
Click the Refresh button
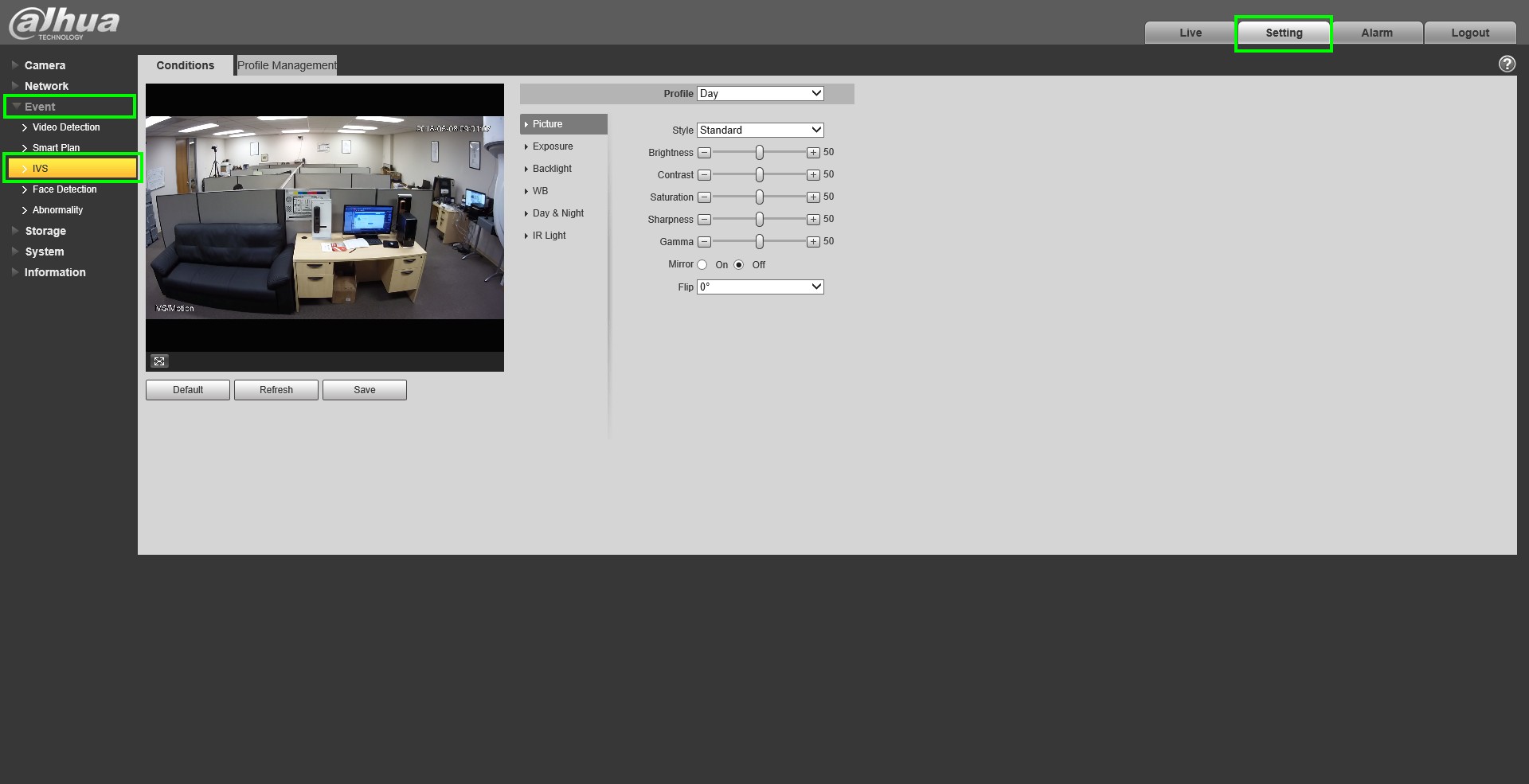point(276,390)
